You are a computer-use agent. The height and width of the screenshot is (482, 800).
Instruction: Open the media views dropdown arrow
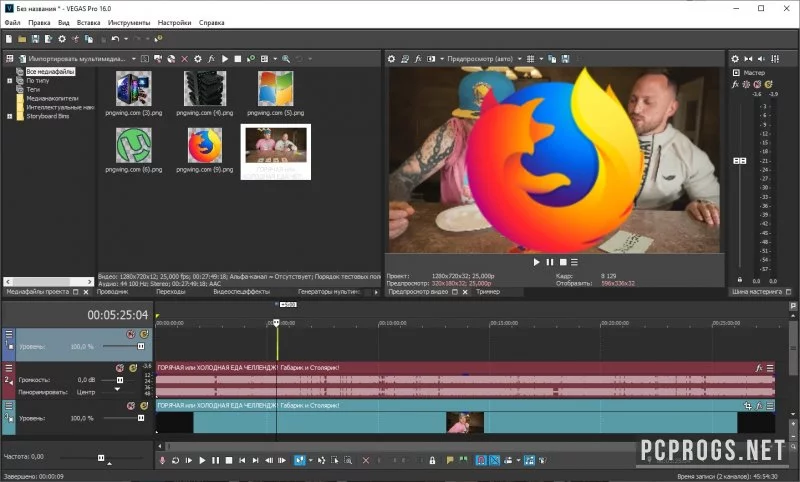click(275, 59)
